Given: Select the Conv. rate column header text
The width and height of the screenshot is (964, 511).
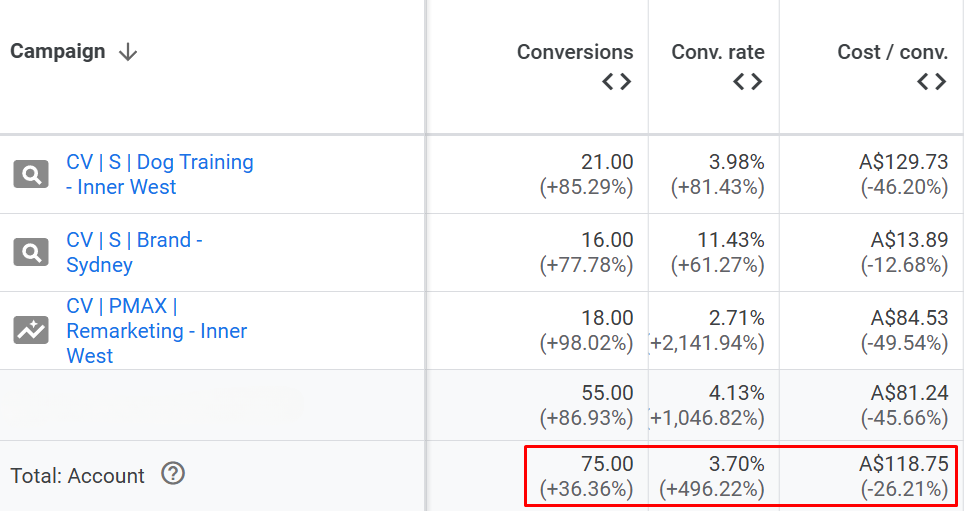Looking at the screenshot, I should point(718,52).
